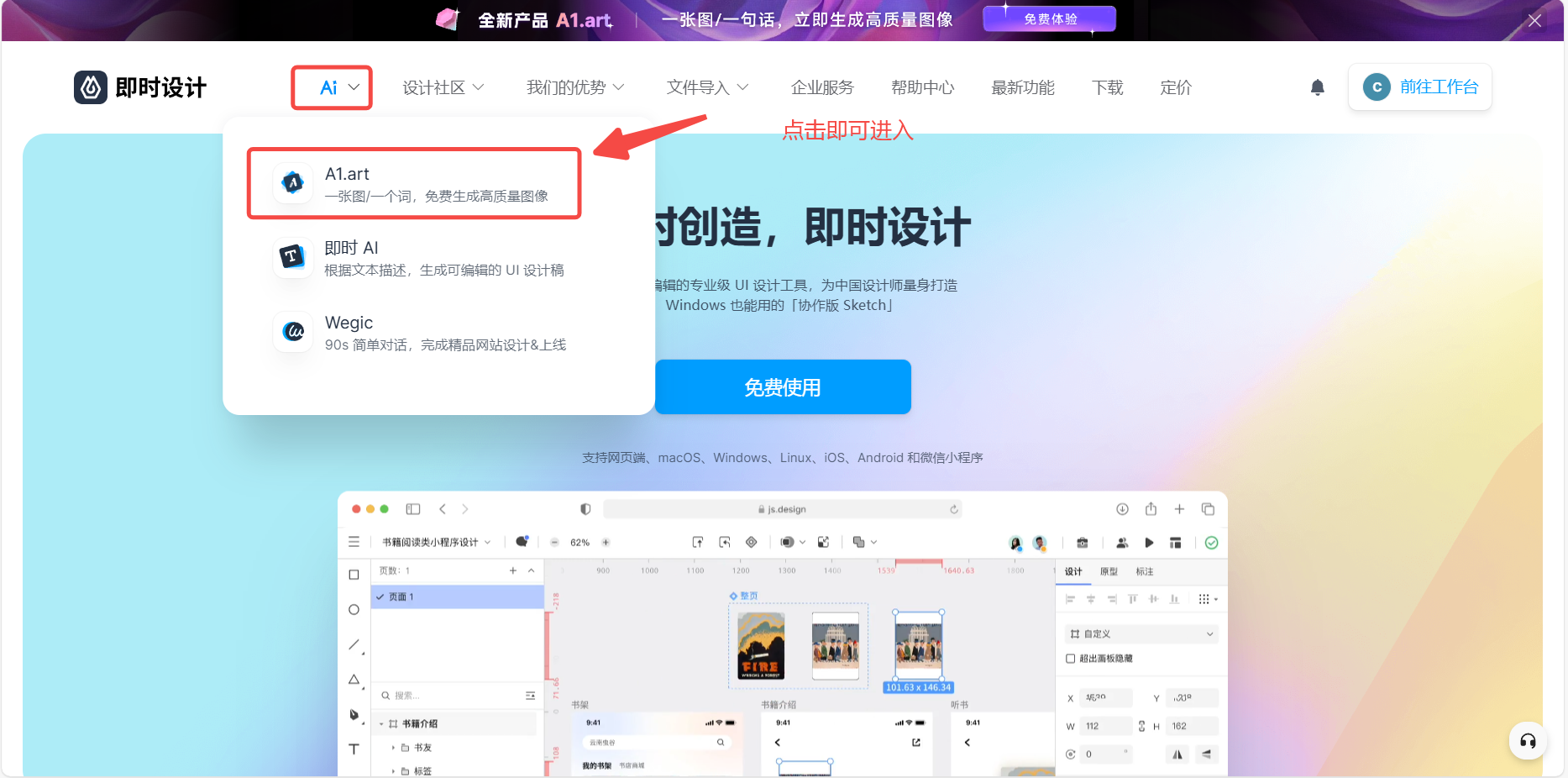Select the Text tool
Viewport: 1568px width, 778px height.
[x=354, y=749]
